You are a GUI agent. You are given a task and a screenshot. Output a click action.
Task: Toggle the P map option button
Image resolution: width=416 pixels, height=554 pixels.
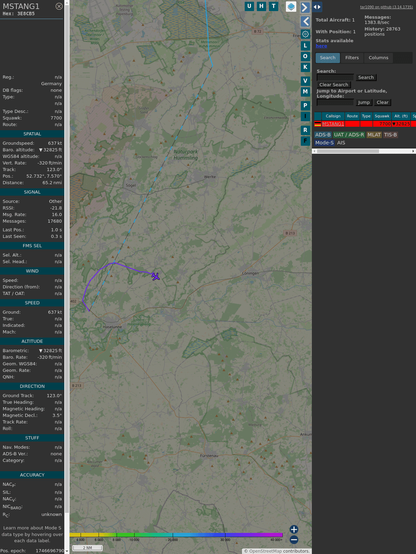pos(305,105)
